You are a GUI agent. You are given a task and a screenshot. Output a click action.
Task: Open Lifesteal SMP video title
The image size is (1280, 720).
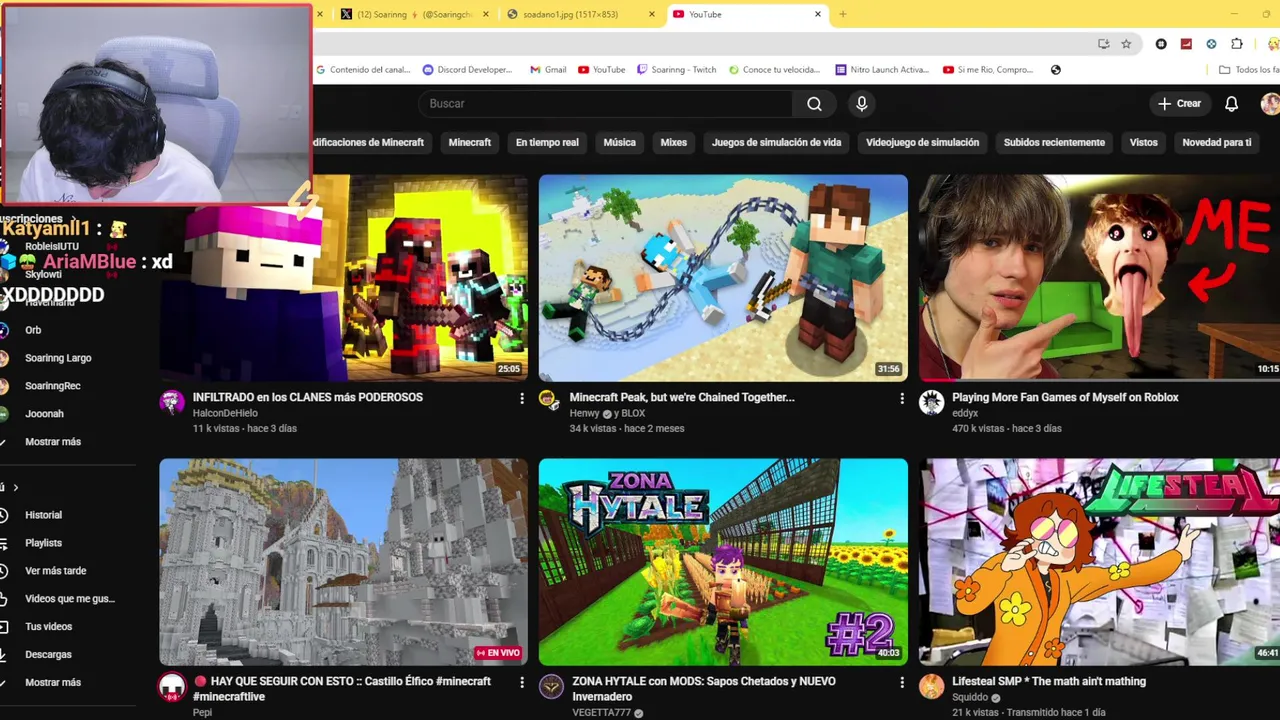1049,682
